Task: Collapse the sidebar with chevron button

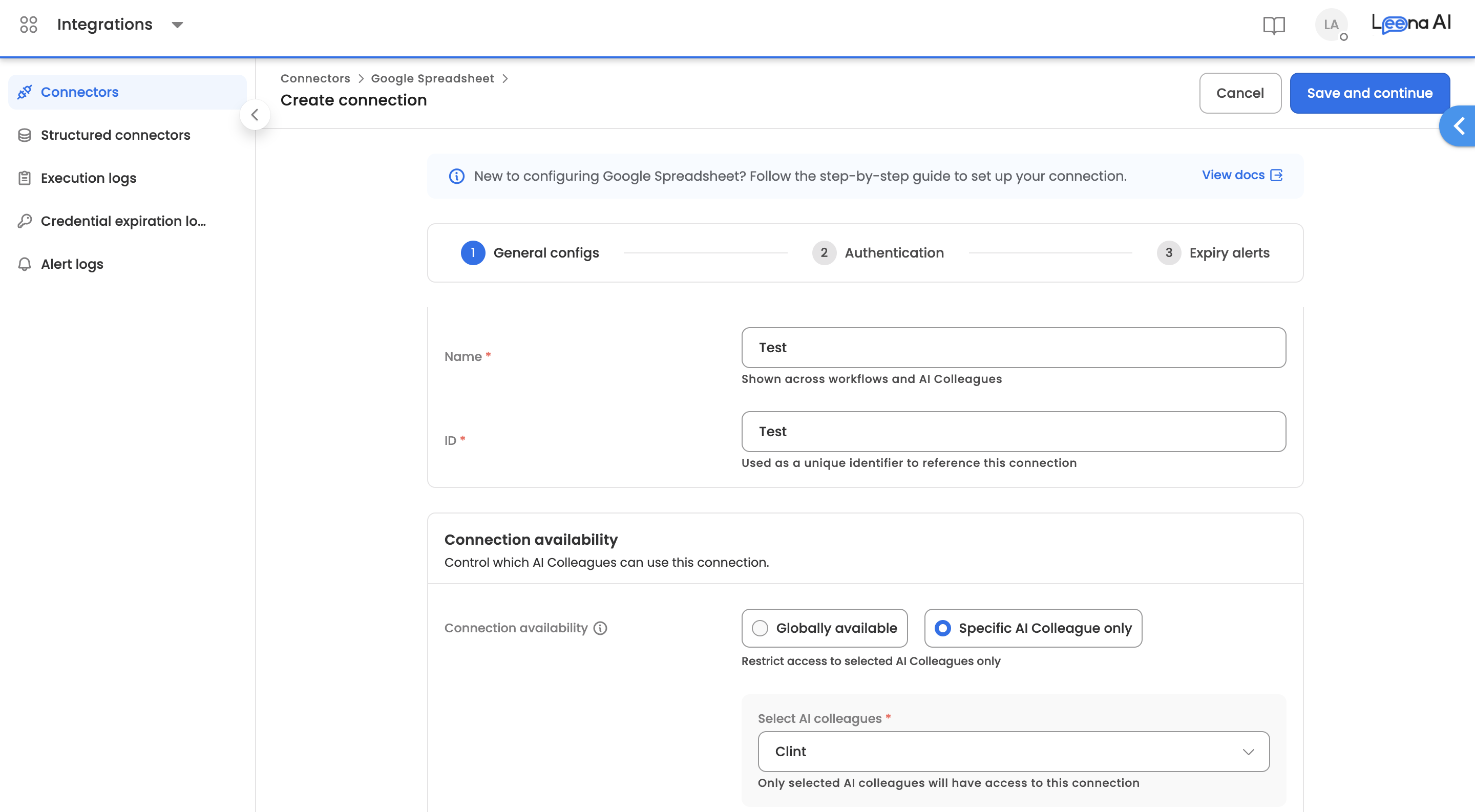Action: click(255, 115)
